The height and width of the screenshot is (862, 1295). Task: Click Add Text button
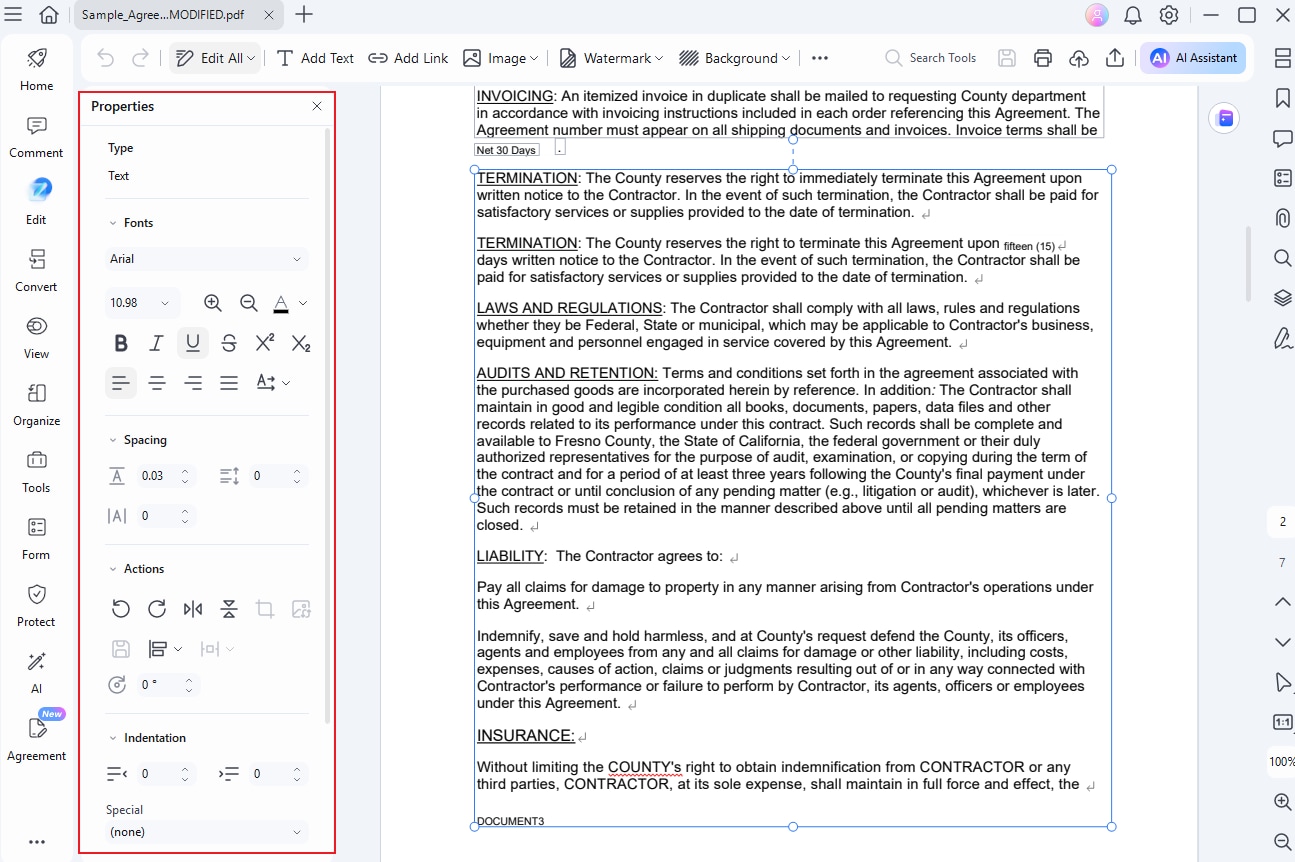315,58
